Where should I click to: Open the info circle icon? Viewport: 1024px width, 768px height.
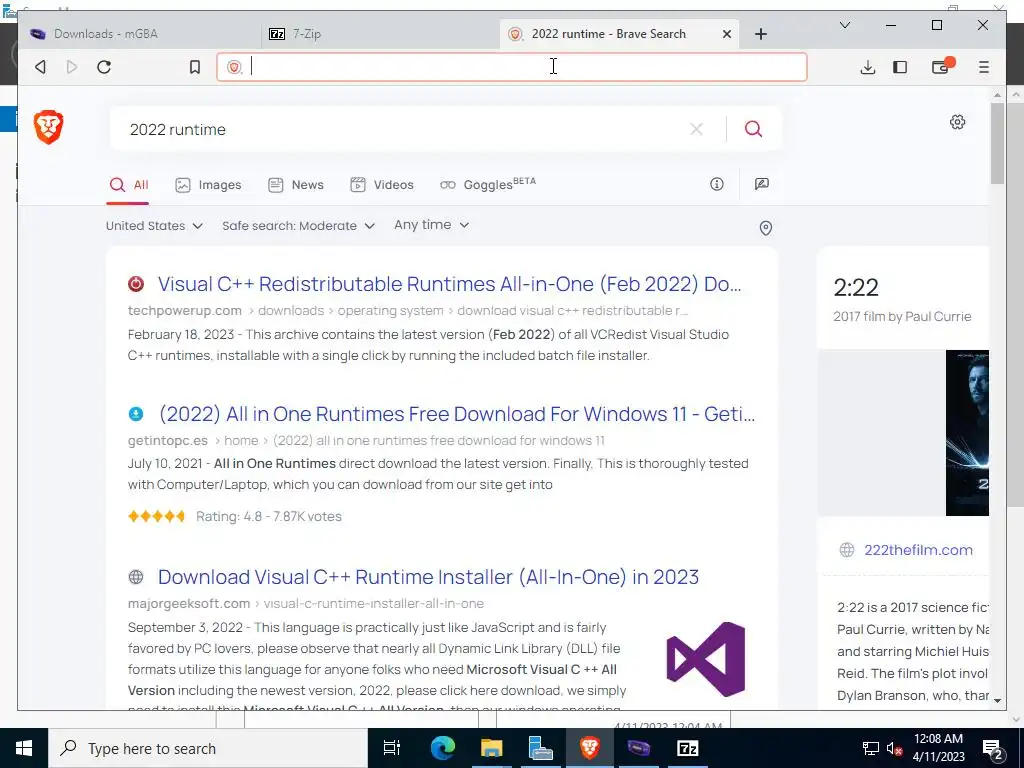point(717,184)
